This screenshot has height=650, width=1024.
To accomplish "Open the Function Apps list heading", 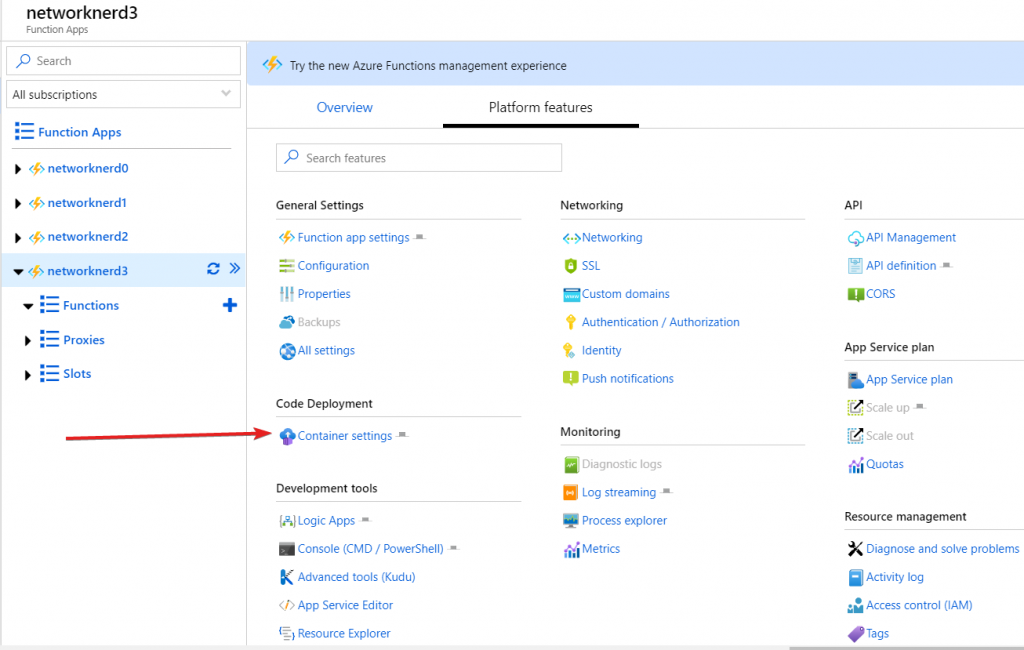I will pyautogui.click(x=80, y=132).
